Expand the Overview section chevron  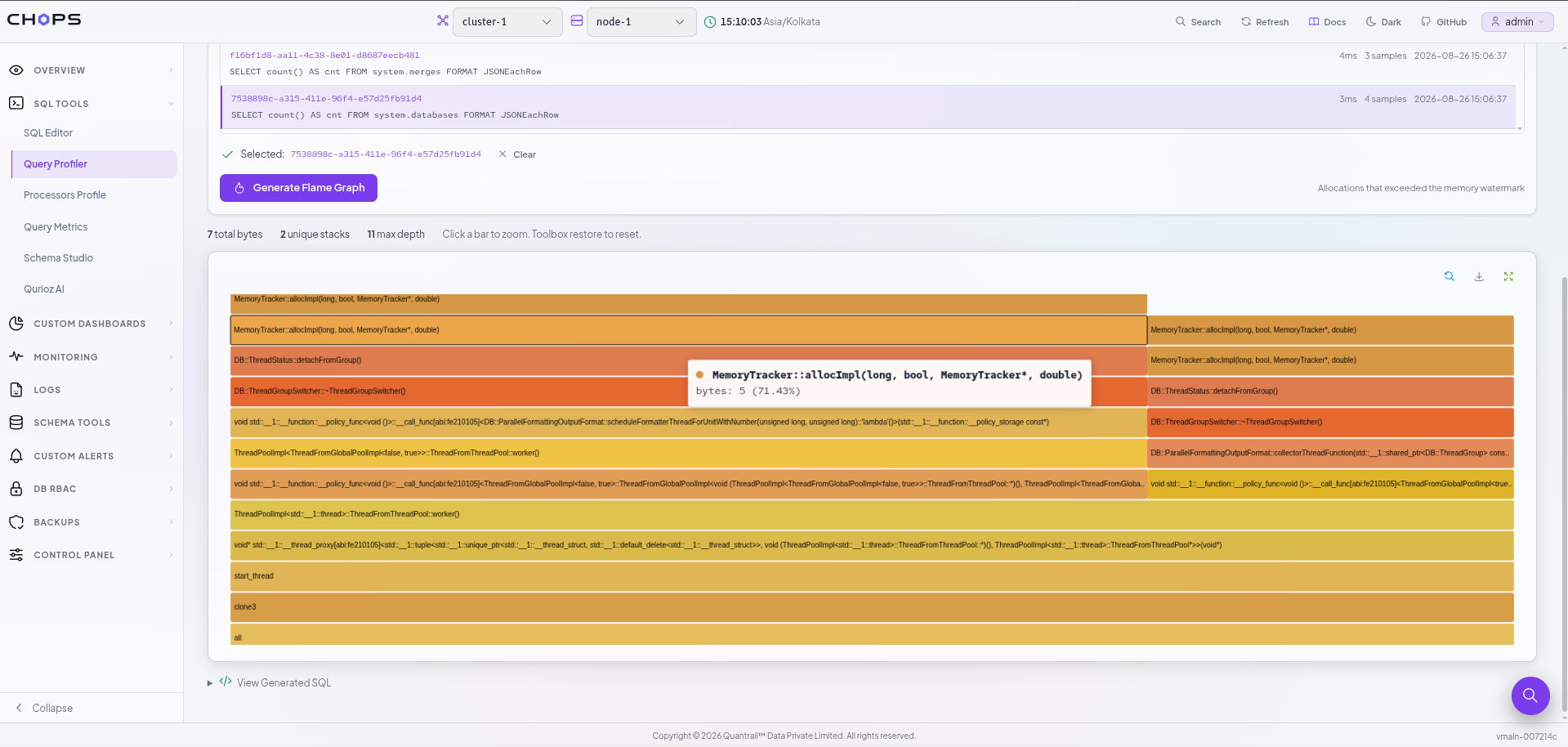coord(171,70)
